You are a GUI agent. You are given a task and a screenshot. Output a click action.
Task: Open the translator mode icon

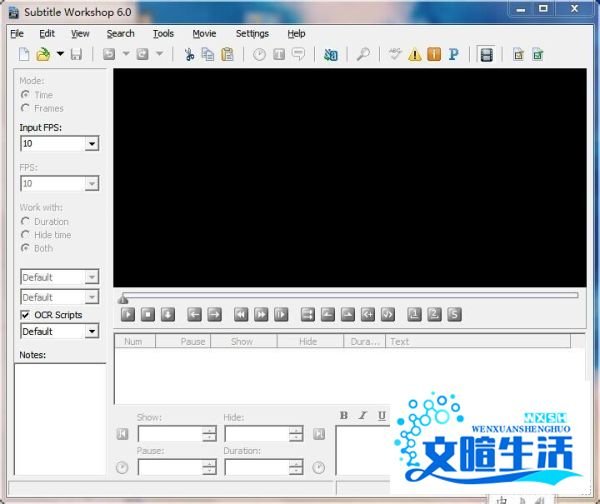pyautogui.click(x=331, y=55)
